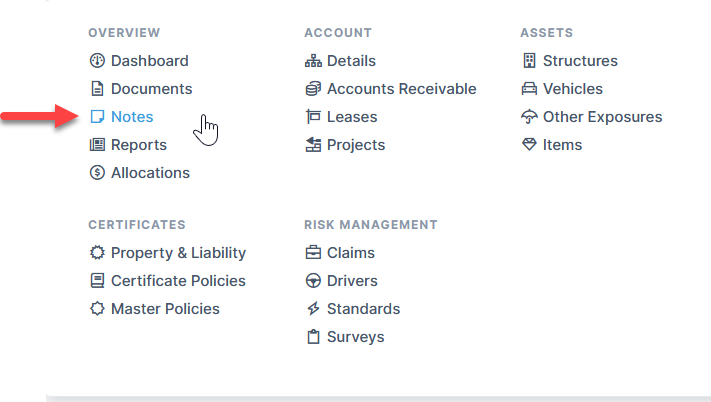Select Items under Assets
The image size is (711, 402).
[562, 145]
